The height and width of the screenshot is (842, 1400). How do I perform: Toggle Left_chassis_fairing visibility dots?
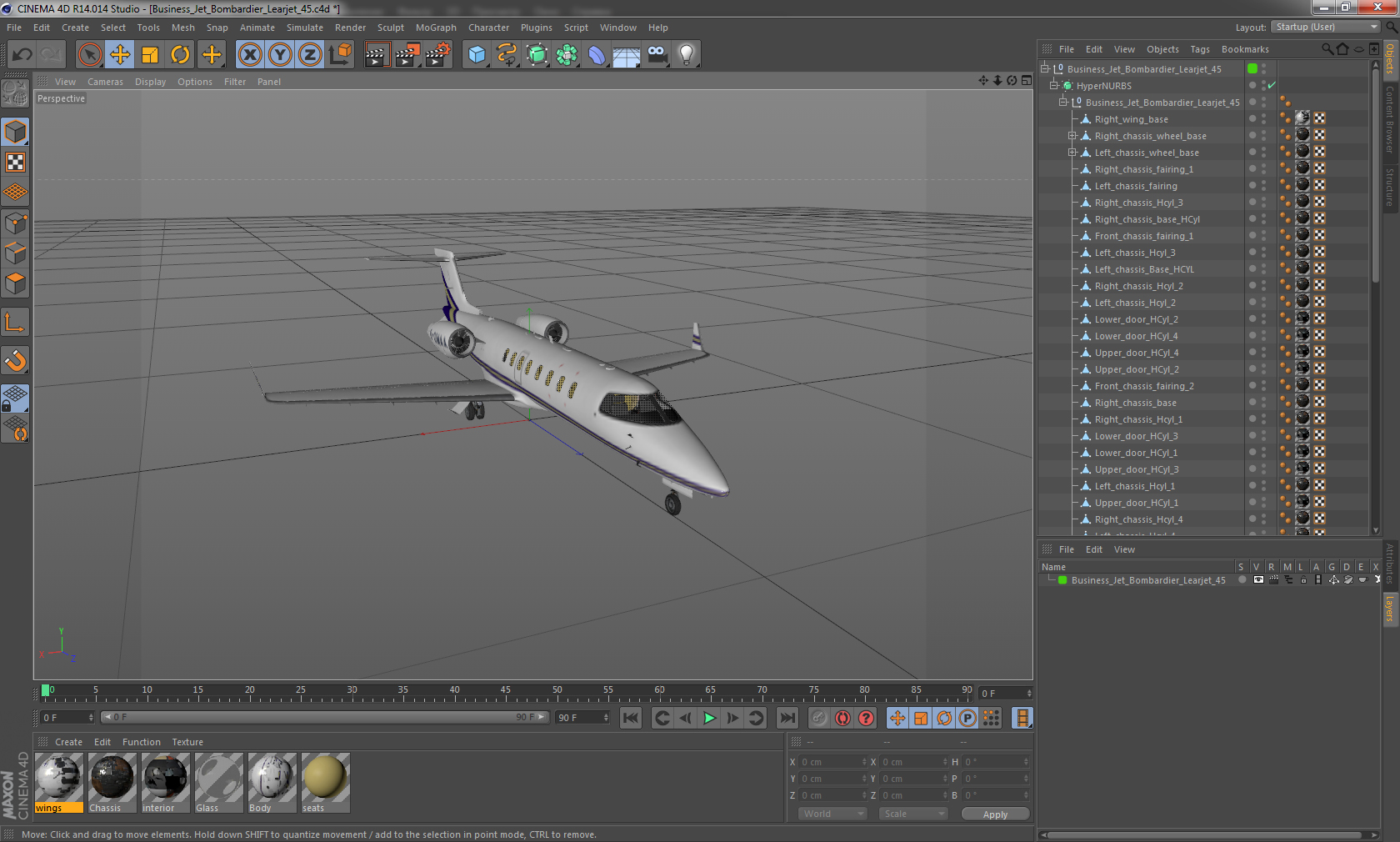tap(1263, 185)
